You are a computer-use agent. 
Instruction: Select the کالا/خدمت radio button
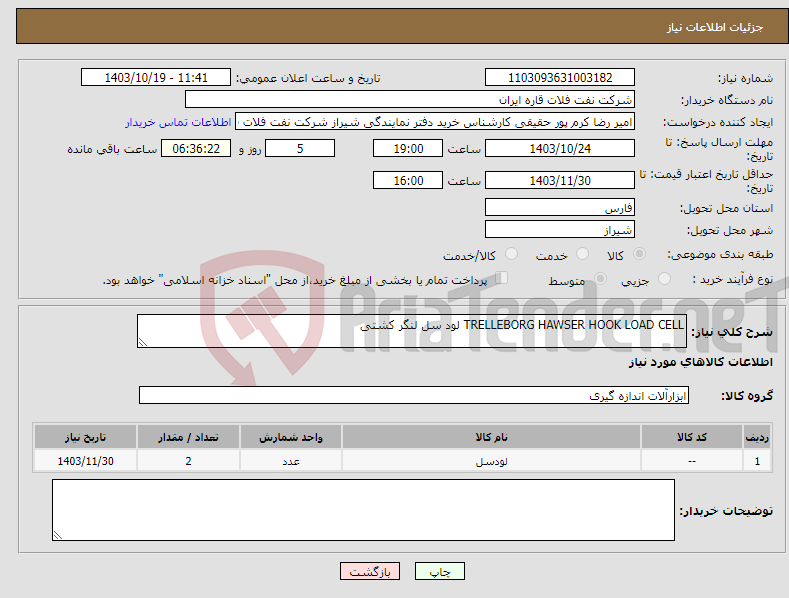click(x=511, y=254)
